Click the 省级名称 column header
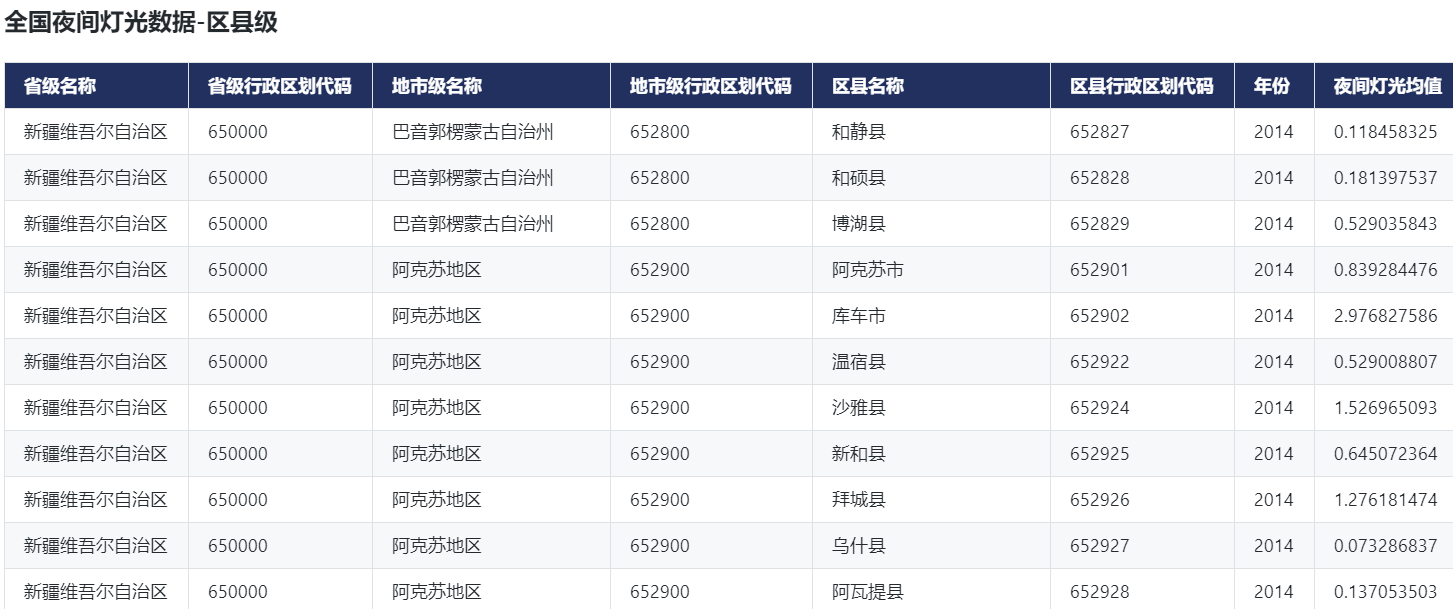Viewport: 1453px width, 609px height. 60,86
